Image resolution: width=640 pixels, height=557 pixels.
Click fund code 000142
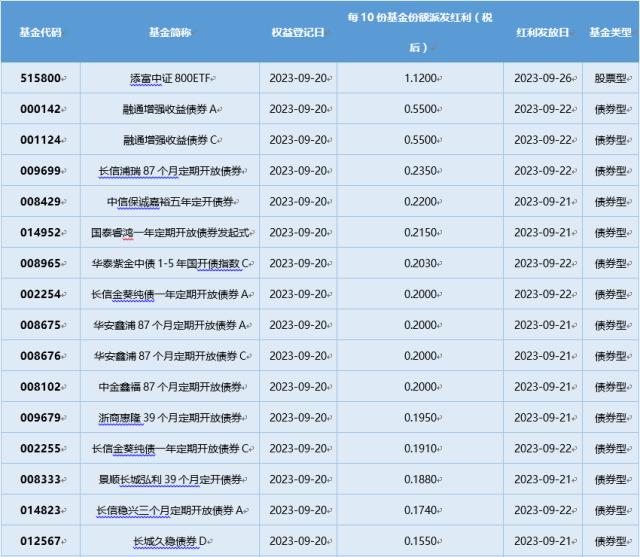pos(40,109)
